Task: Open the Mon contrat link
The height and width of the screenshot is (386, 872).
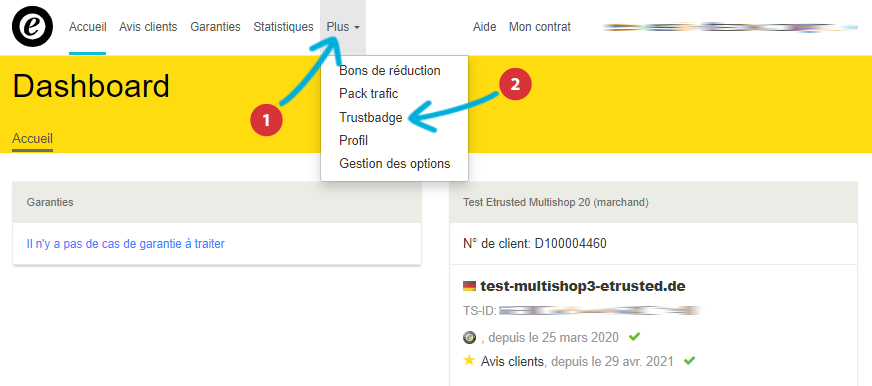Action: click(539, 27)
